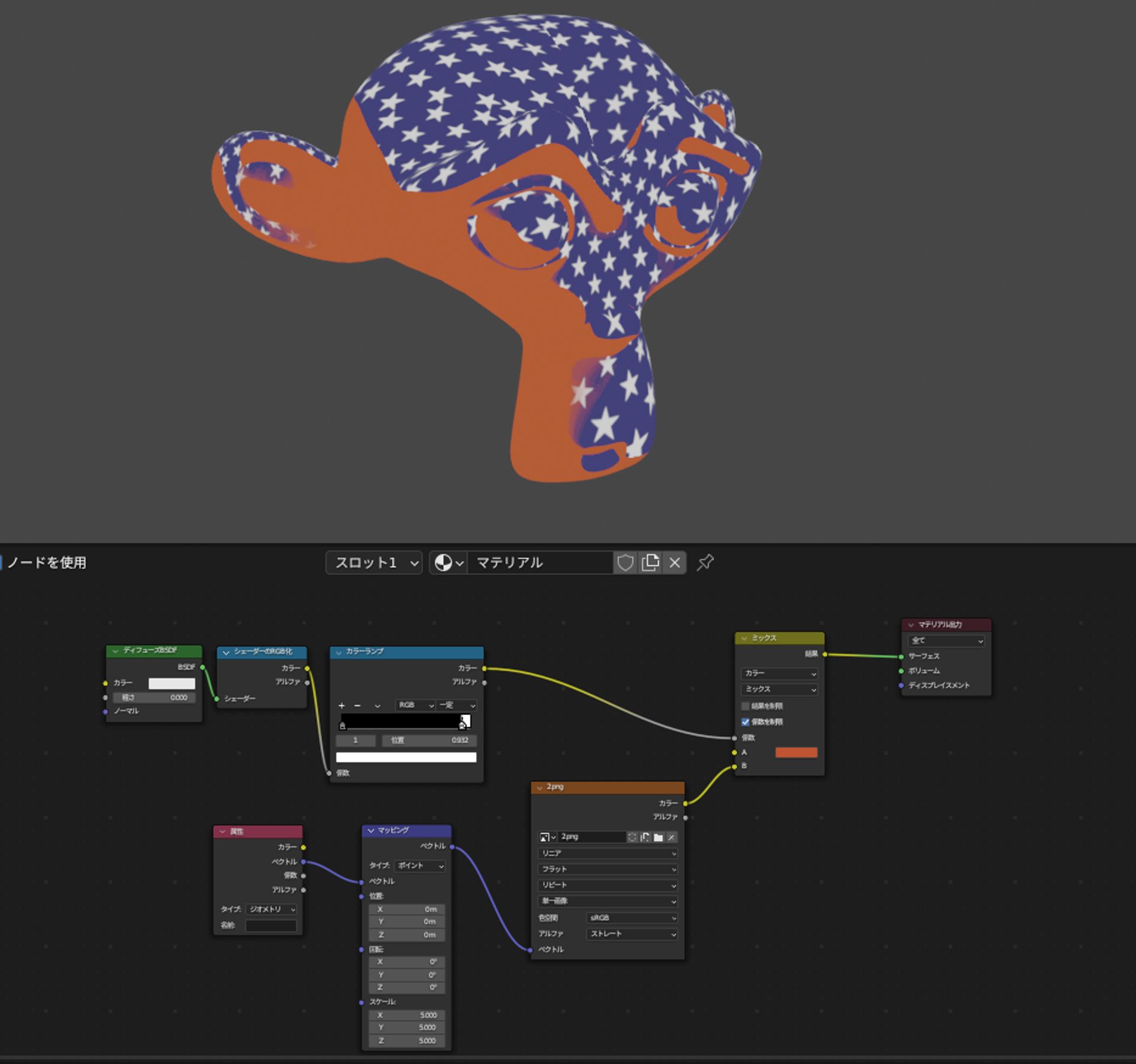Add a color stop with the plus button
Viewport: 1136px width, 1064px height.
pyautogui.click(x=341, y=705)
